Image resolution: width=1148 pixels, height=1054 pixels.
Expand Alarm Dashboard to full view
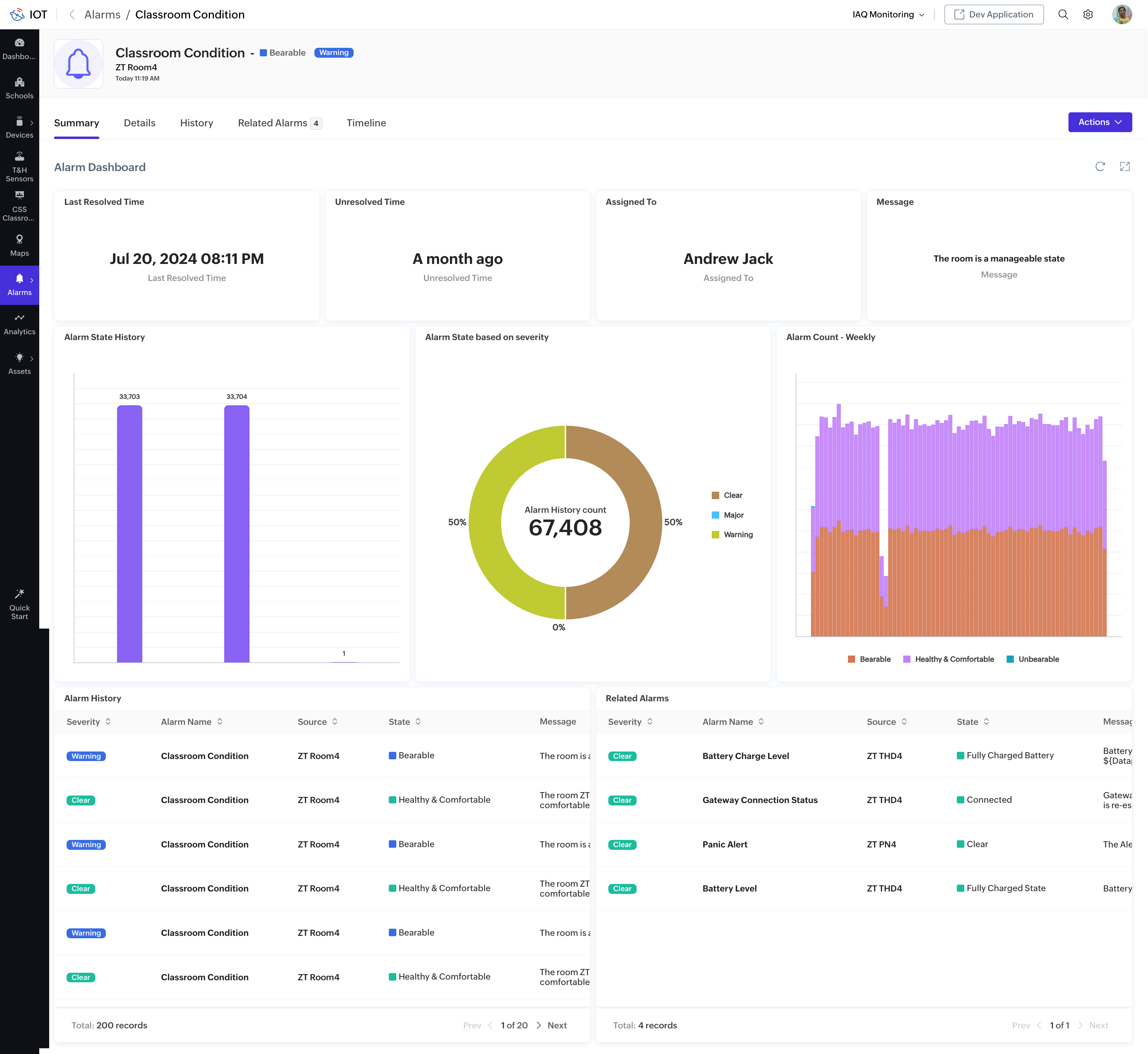(1125, 167)
